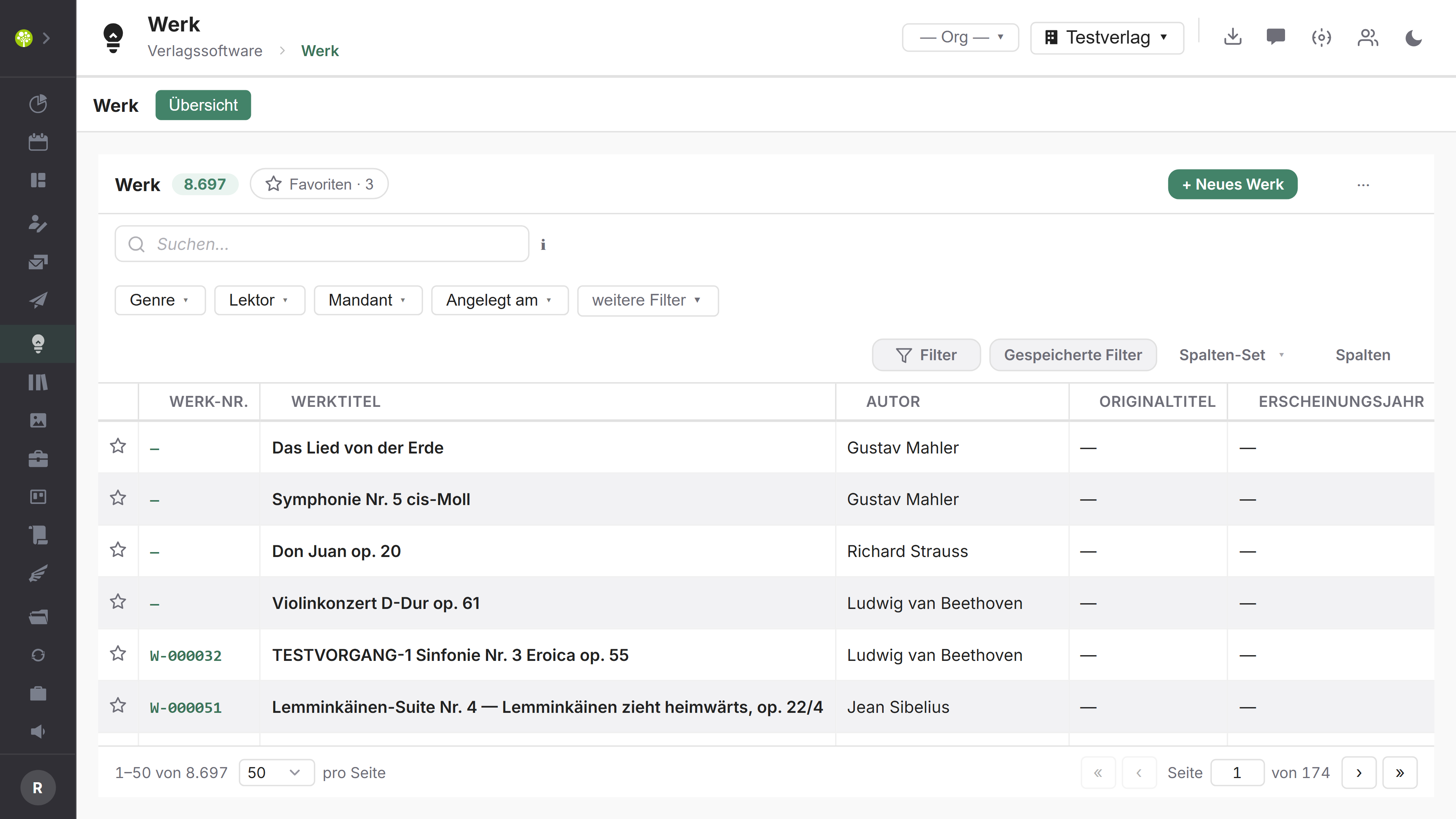Open the 50 per page selector
The height and width of the screenshot is (819, 1456).
pos(276,772)
